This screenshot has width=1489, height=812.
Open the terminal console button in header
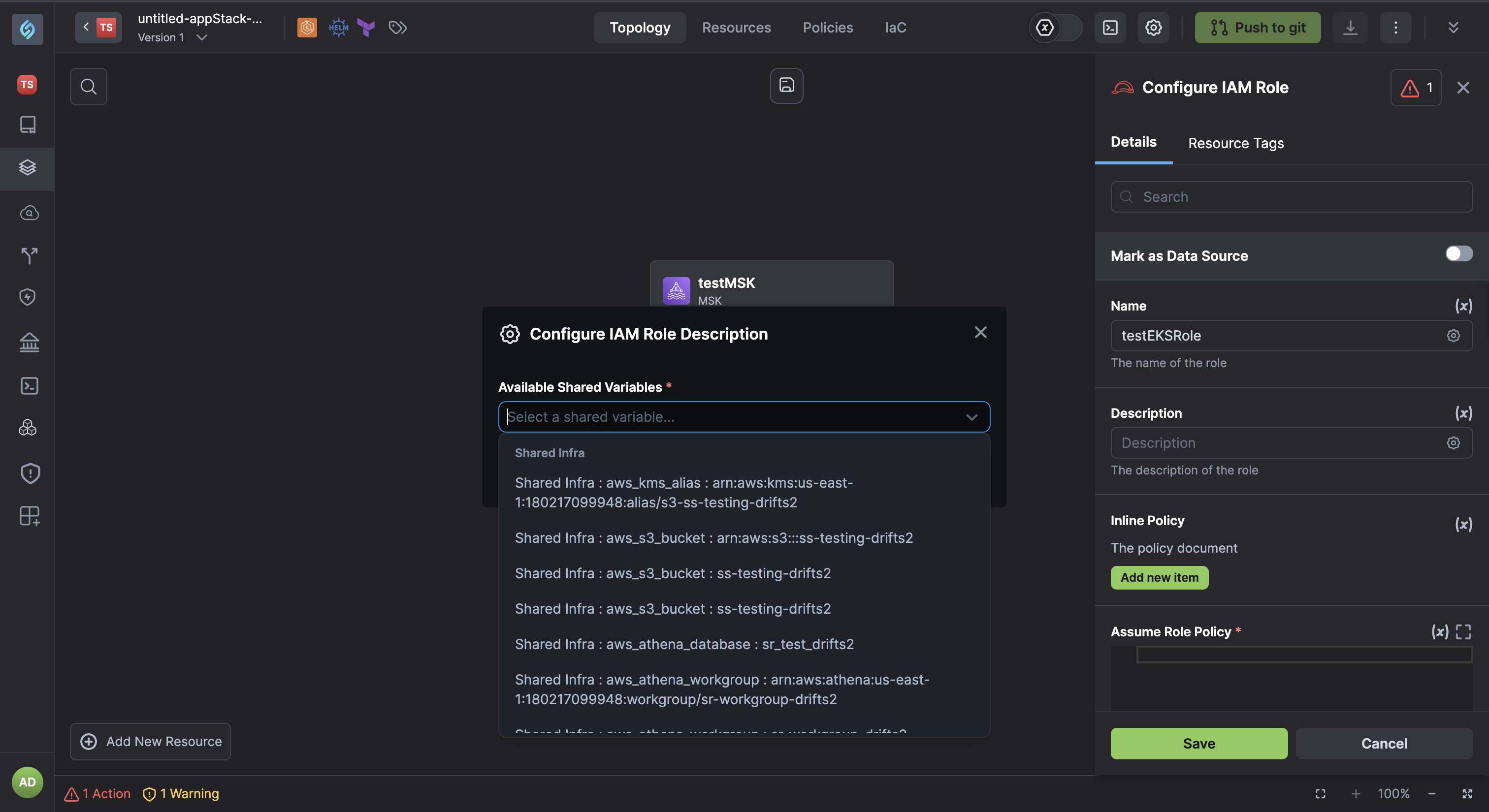click(x=1110, y=27)
